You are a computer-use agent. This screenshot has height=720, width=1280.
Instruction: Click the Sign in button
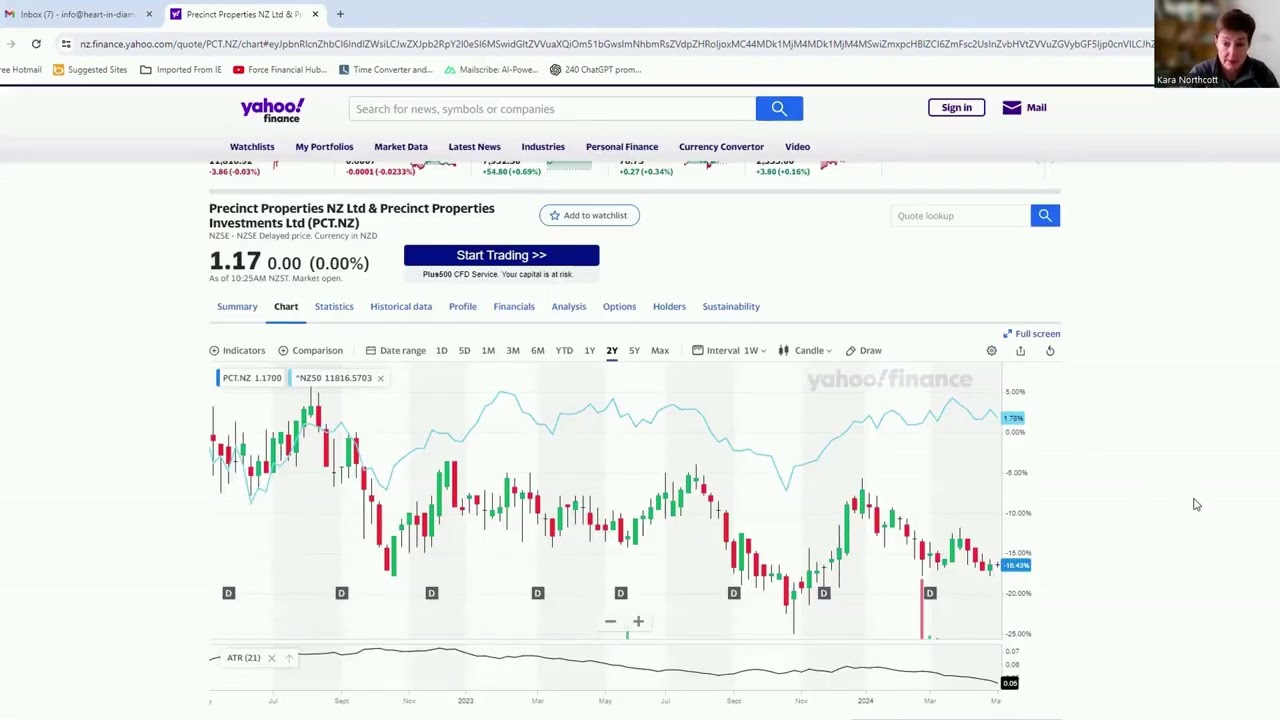(956, 108)
